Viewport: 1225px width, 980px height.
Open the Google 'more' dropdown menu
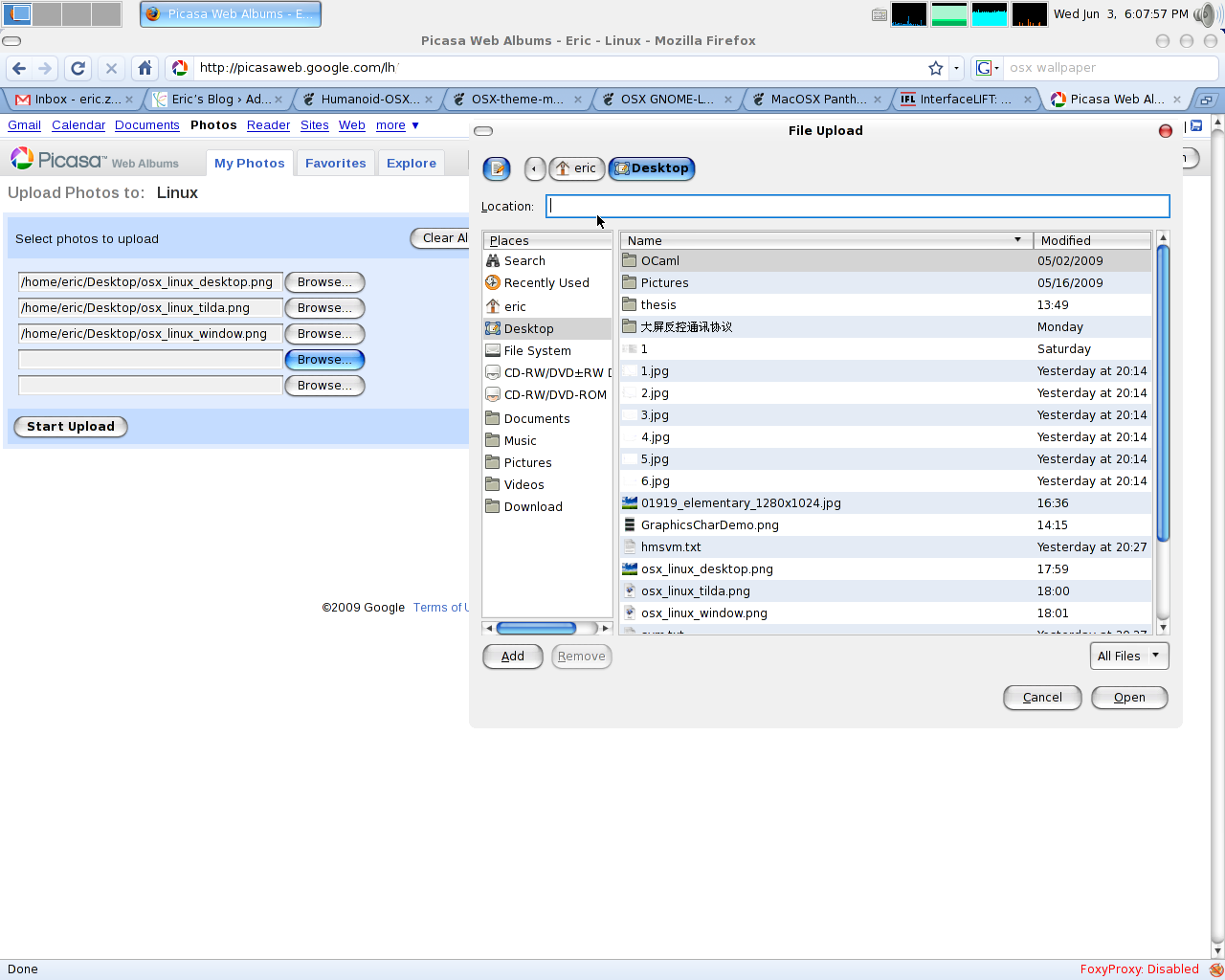[397, 125]
